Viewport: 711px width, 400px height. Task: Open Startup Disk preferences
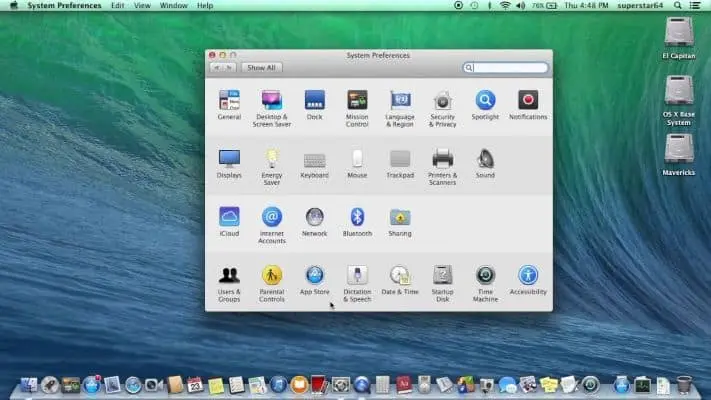click(442, 284)
